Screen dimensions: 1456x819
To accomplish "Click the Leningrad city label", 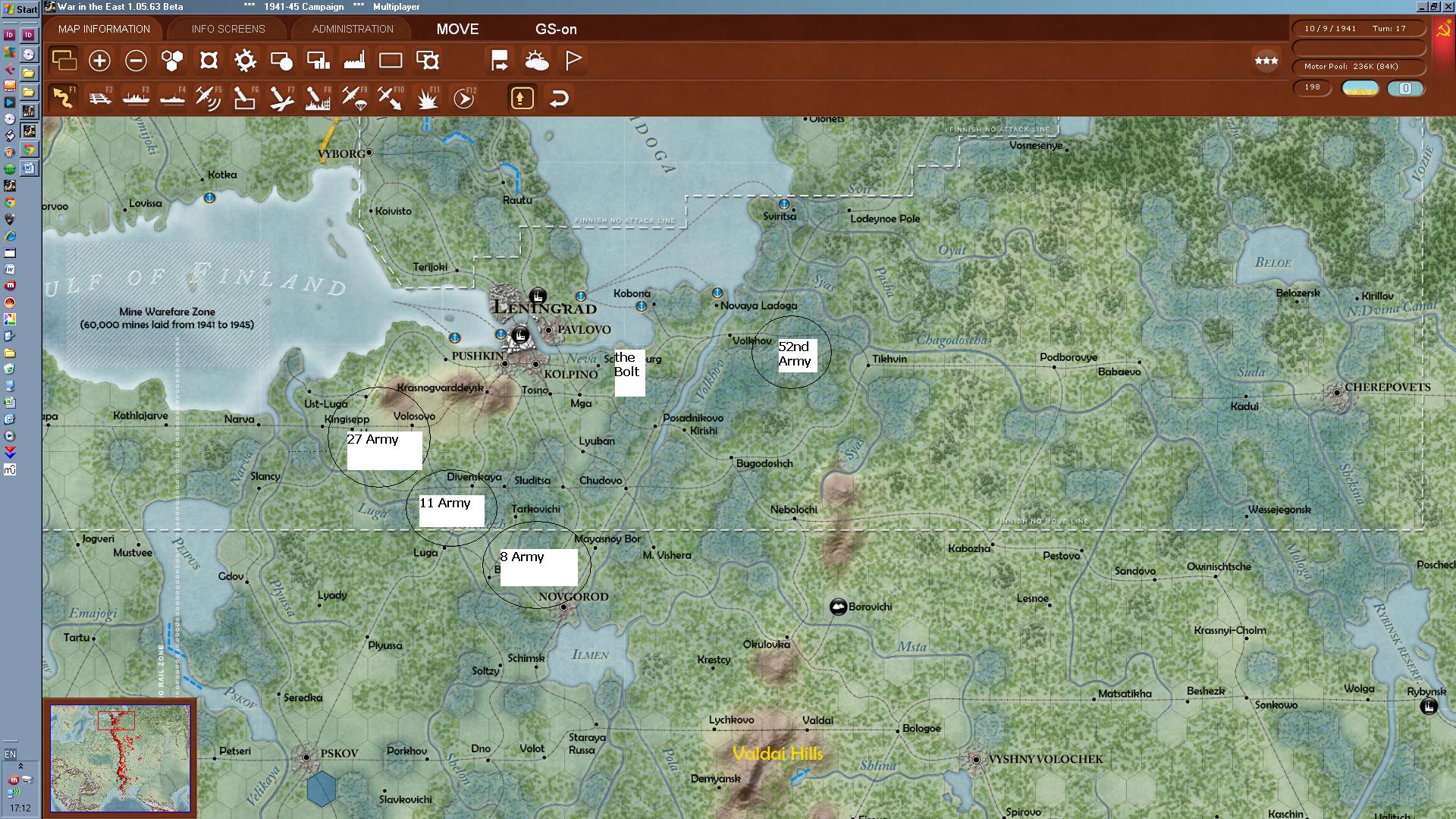I will (544, 308).
